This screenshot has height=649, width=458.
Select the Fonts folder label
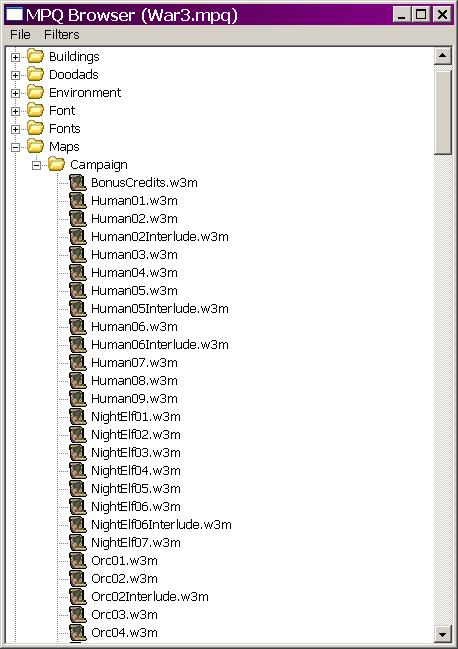tap(65, 129)
